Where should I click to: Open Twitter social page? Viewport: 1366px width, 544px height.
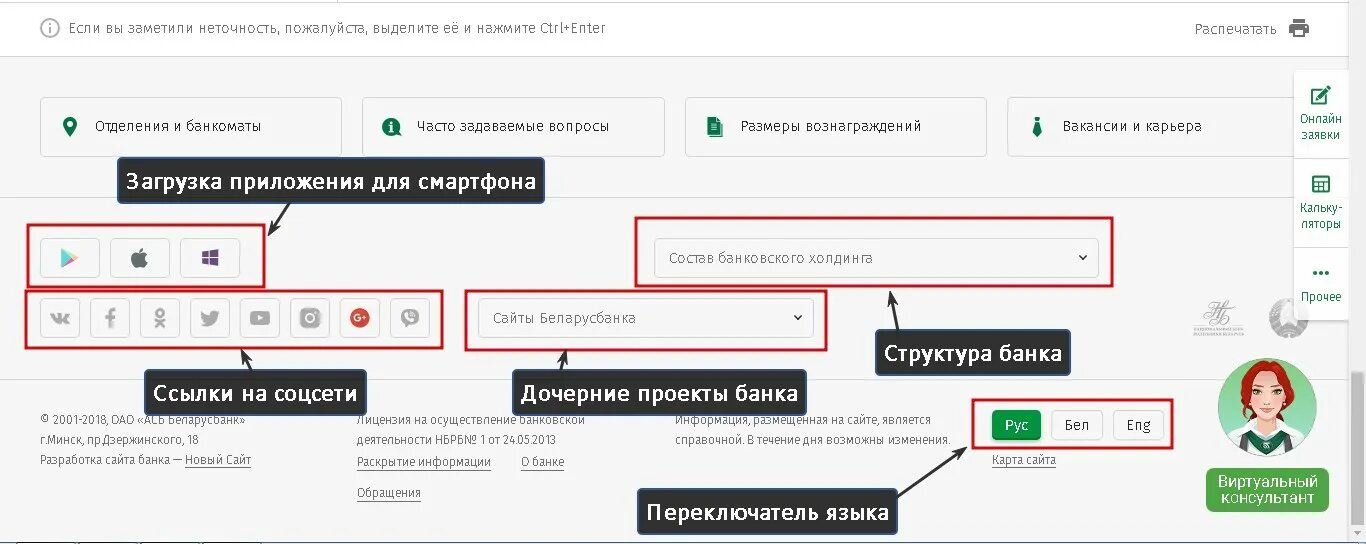pyautogui.click(x=210, y=318)
